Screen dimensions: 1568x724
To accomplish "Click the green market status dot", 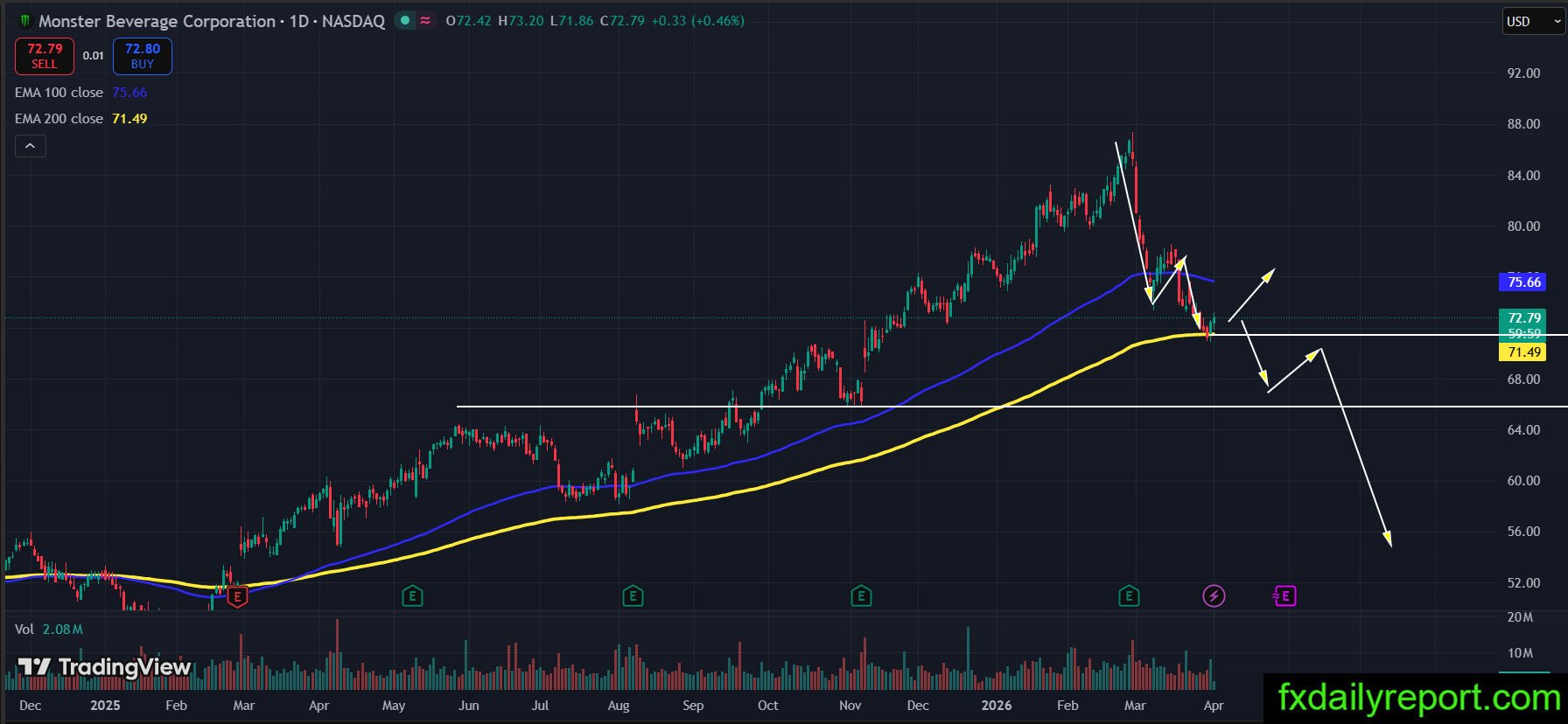I will [405, 21].
